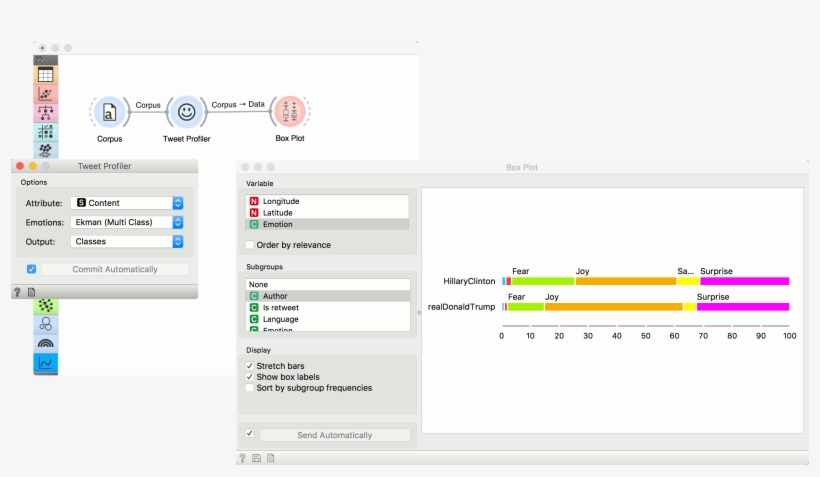Select the scatter plot Visualize category icon
Viewport: 820px width, 477px height.
[45, 94]
